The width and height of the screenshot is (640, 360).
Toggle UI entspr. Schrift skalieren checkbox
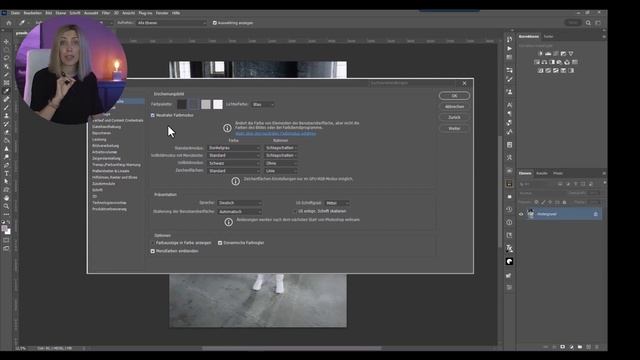pyautogui.click(x=295, y=211)
